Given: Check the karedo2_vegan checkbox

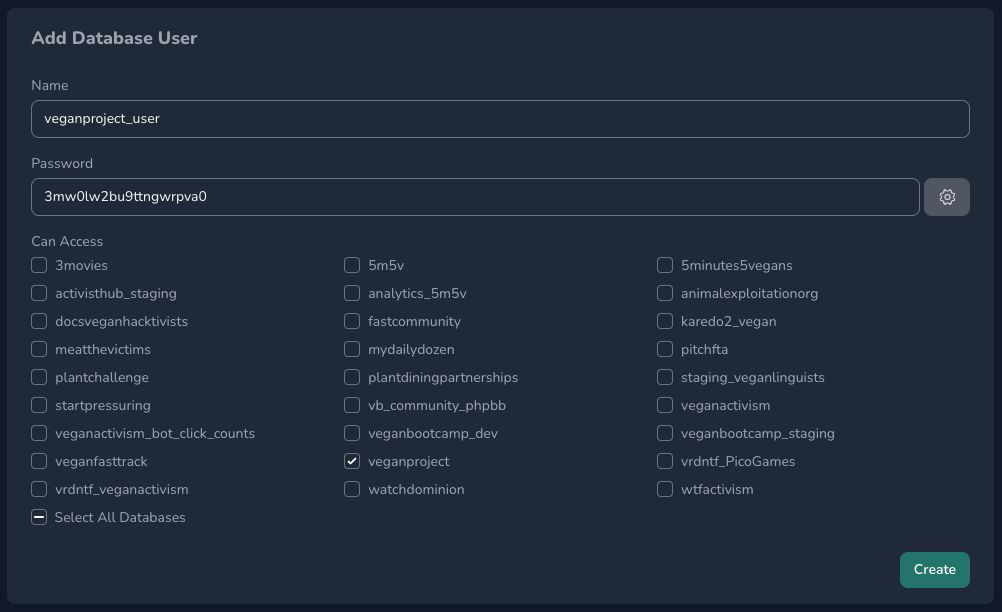Looking at the screenshot, I should [665, 321].
